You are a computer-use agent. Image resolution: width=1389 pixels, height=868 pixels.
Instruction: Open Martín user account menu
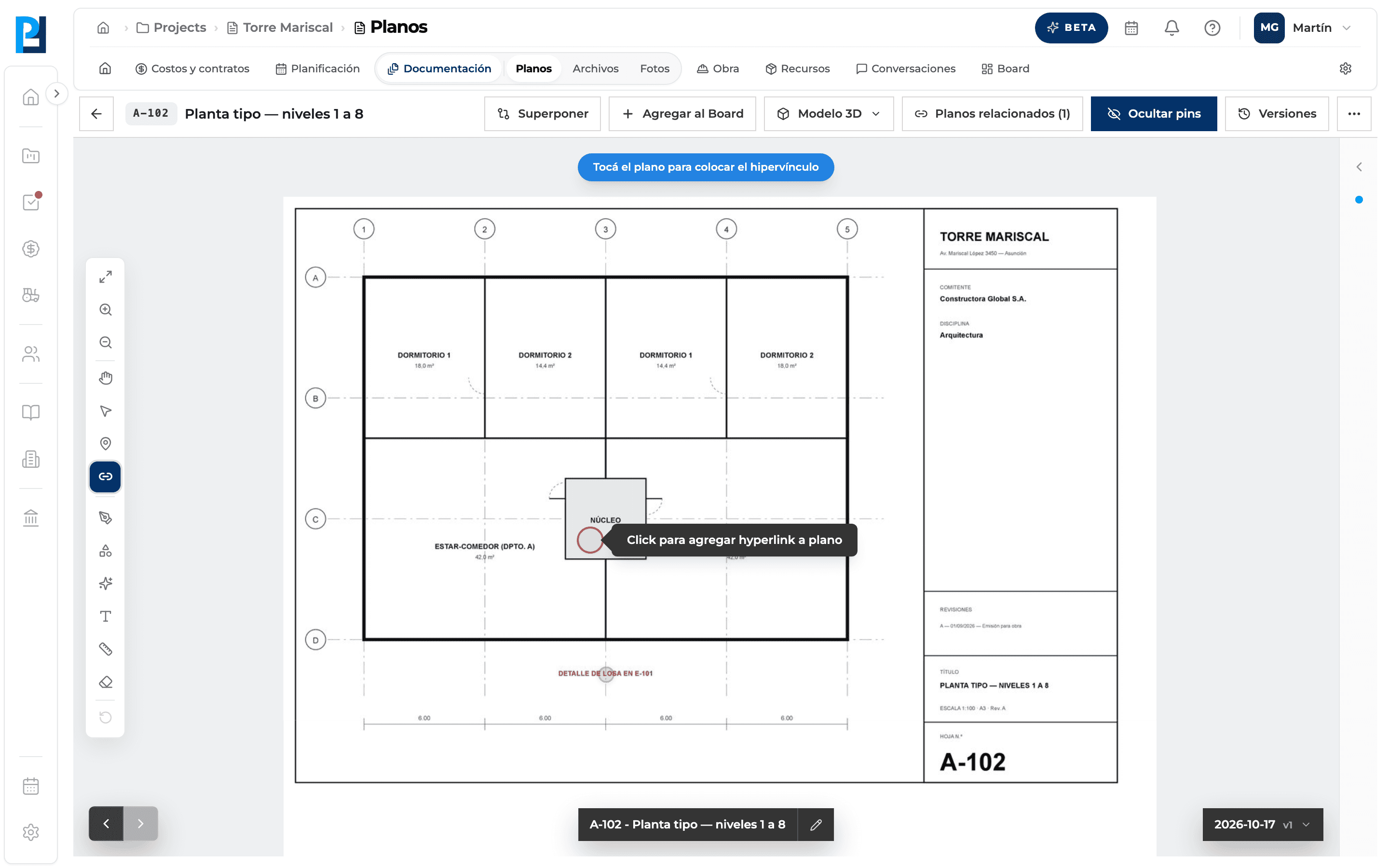[x=1303, y=27]
